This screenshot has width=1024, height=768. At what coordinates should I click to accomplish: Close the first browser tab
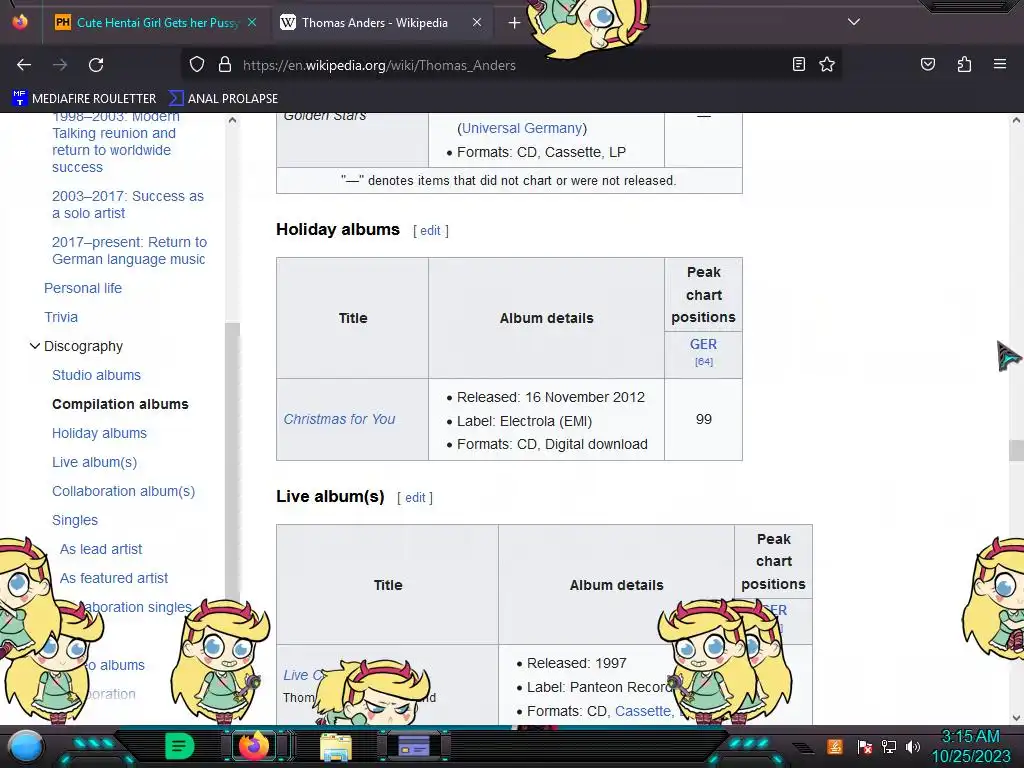click(252, 22)
